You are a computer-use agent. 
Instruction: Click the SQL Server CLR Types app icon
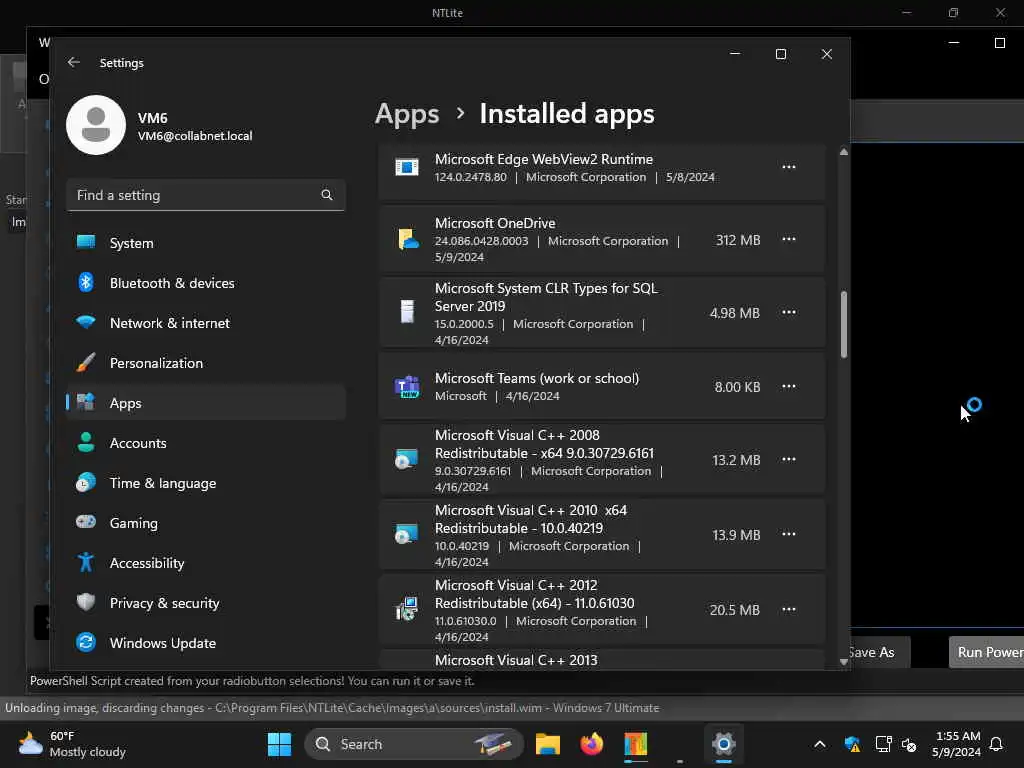point(407,312)
